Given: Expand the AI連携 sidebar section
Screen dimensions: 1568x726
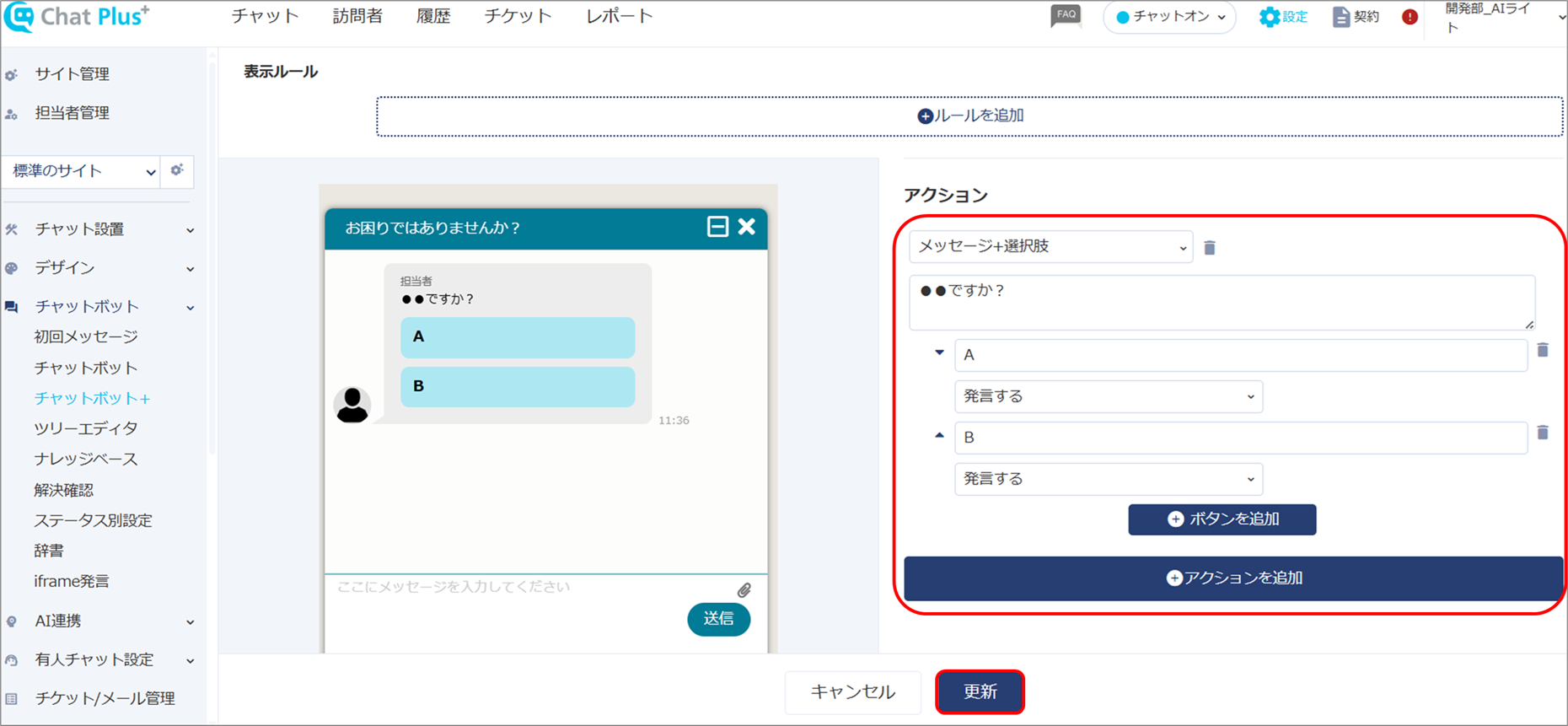Looking at the screenshot, I should pyautogui.click(x=100, y=621).
